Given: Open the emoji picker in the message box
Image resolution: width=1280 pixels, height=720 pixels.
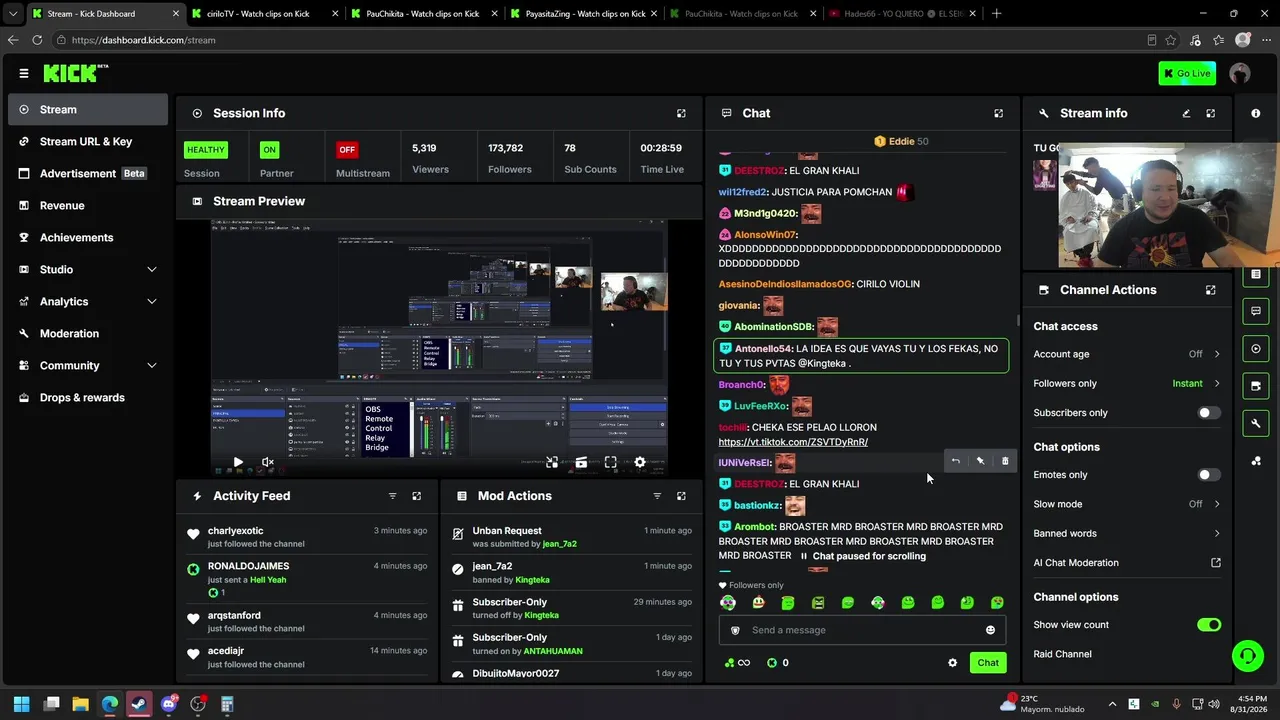Looking at the screenshot, I should click(x=990, y=630).
